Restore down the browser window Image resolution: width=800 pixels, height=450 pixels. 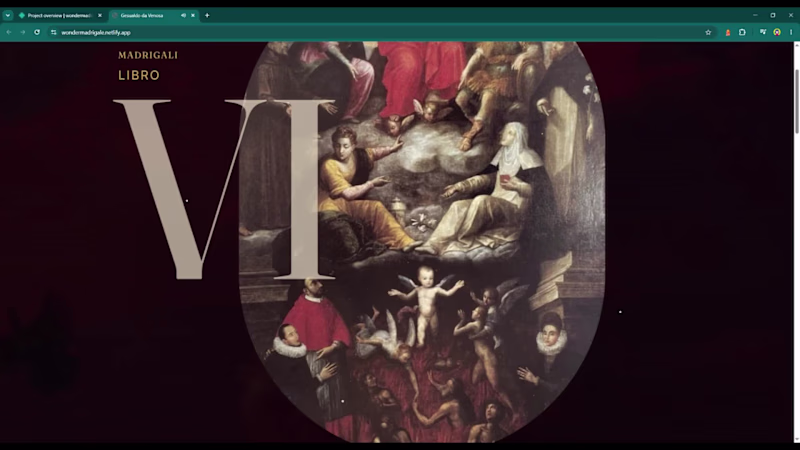pos(773,15)
